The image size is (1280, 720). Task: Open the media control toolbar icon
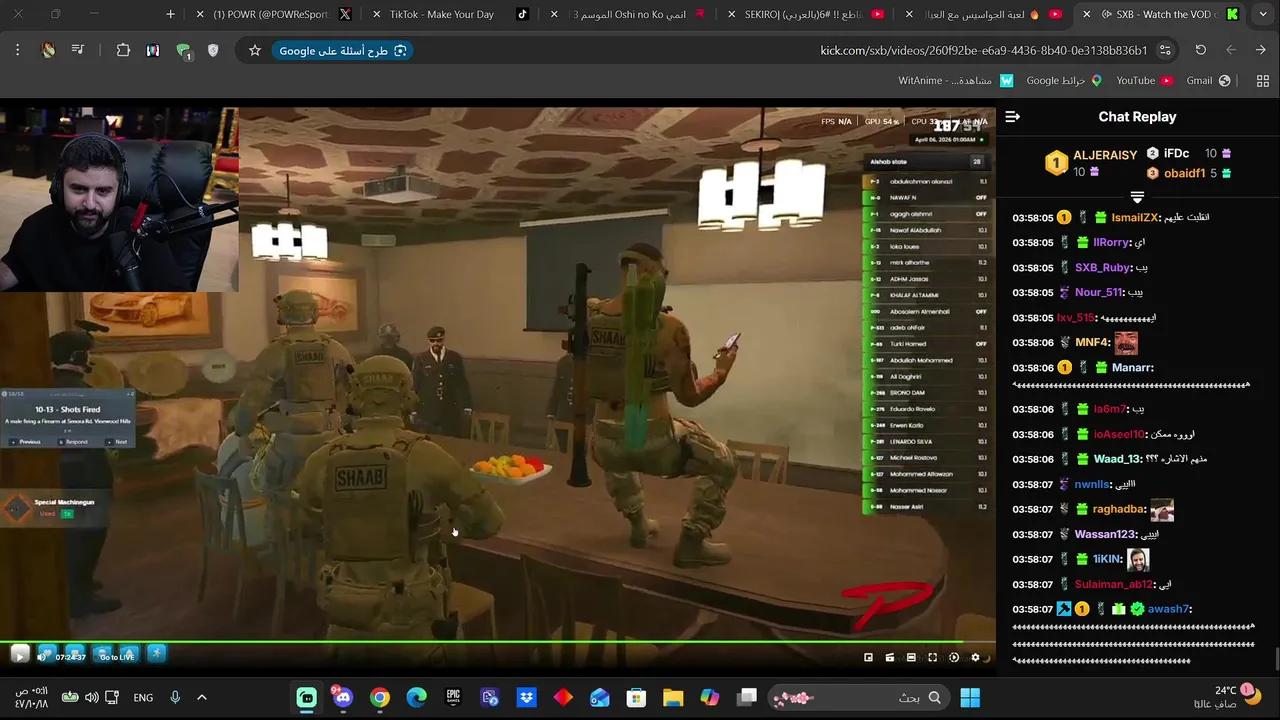tap(78, 50)
